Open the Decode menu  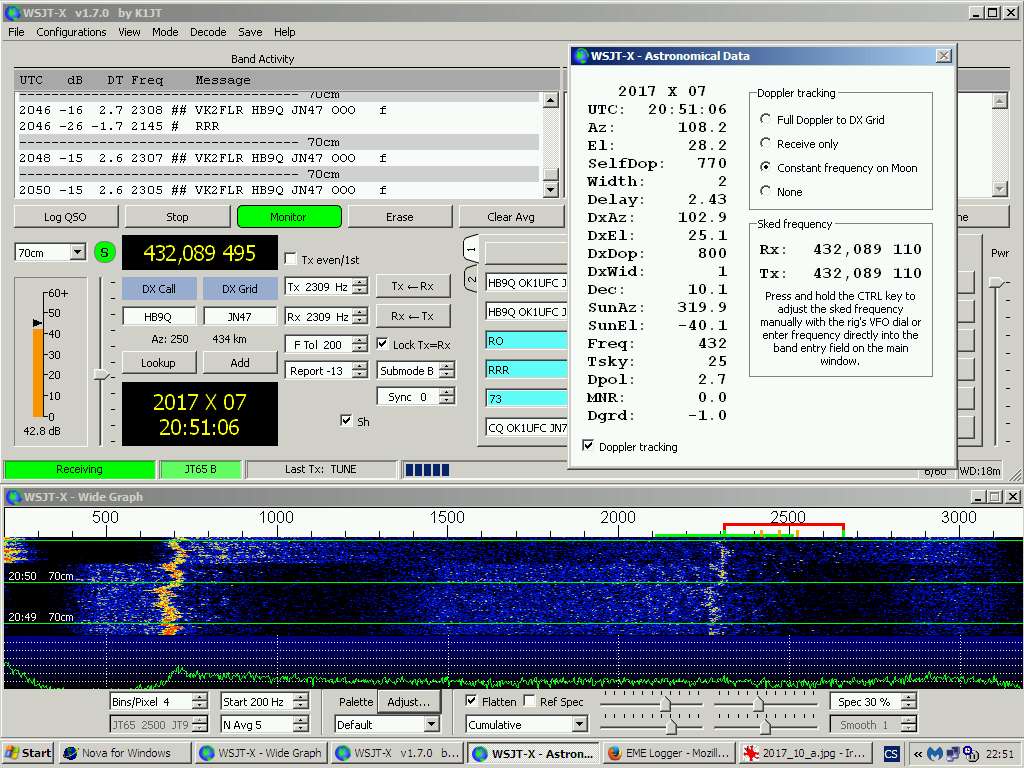[208, 32]
